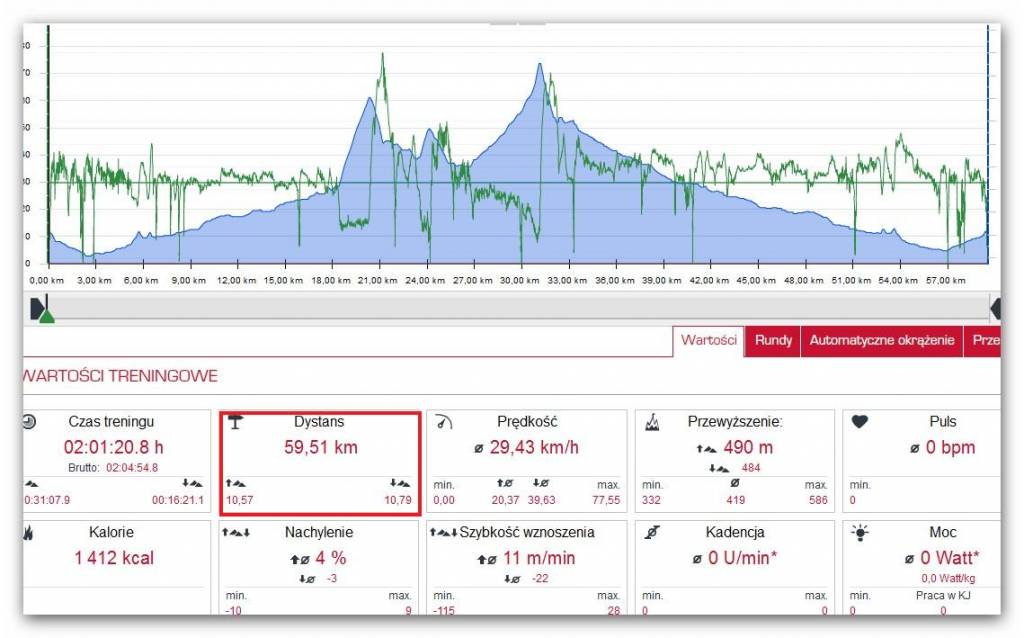The image size is (1024, 638).
Task: Open the Rundy tab
Action: point(773,340)
